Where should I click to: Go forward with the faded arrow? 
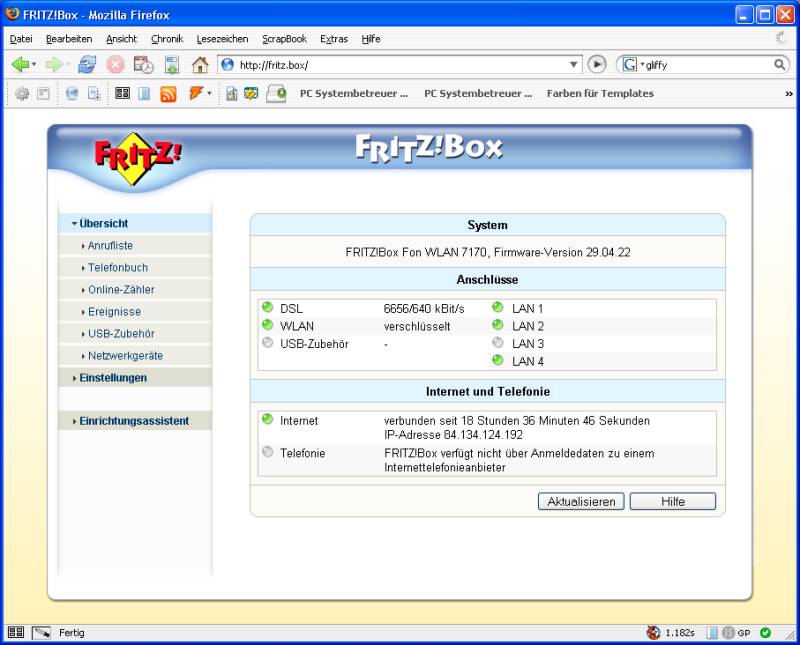tap(54, 65)
